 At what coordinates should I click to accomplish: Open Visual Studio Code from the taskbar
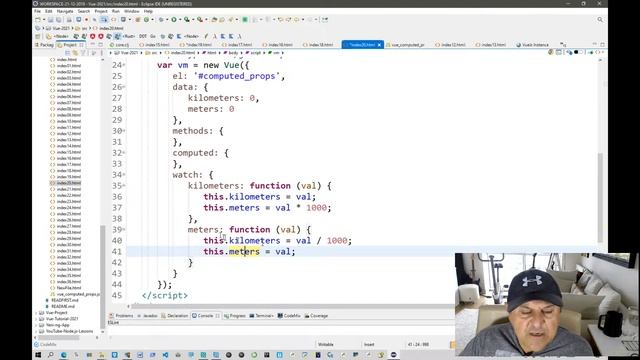coord(165,355)
